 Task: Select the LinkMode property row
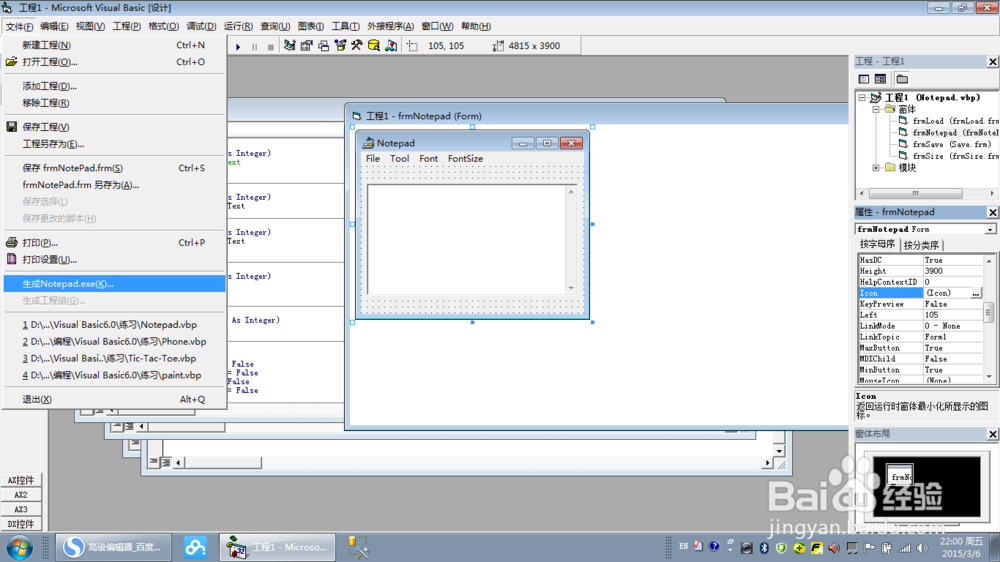click(920, 326)
